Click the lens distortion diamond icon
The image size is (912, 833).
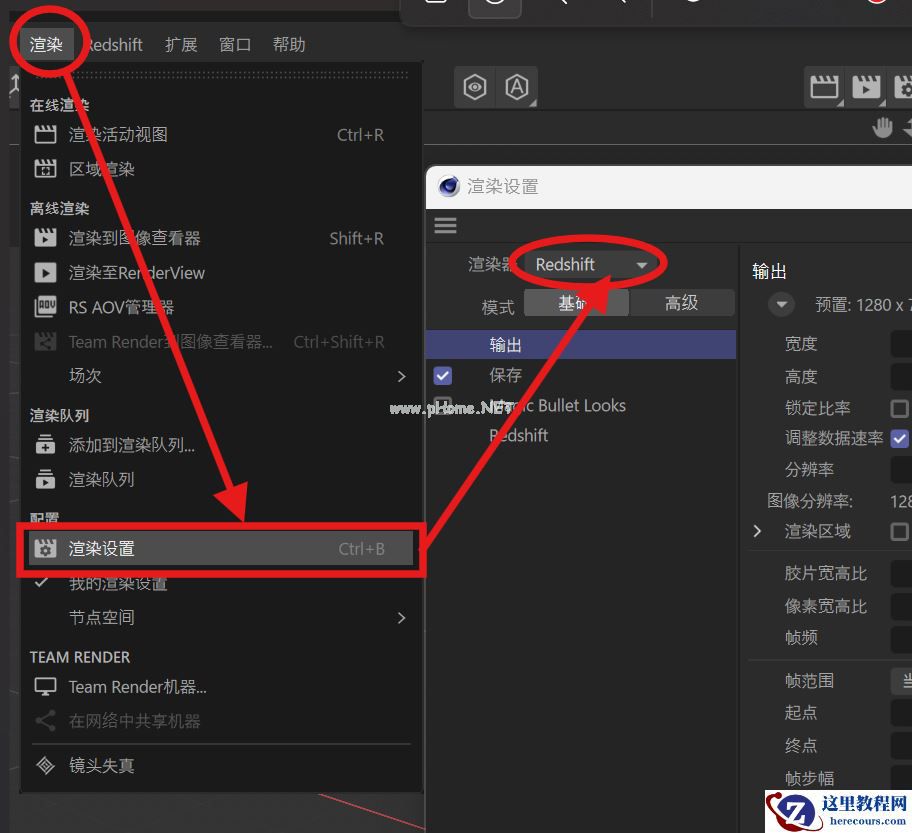point(45,766)
